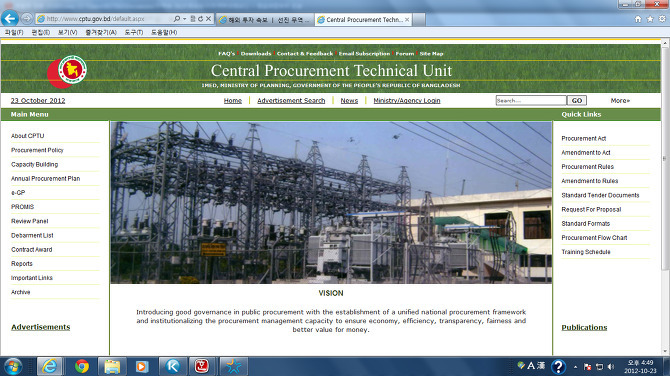670x376 pixels.
Task: Open the 도구(T) menu
Action: coord(134,32)
